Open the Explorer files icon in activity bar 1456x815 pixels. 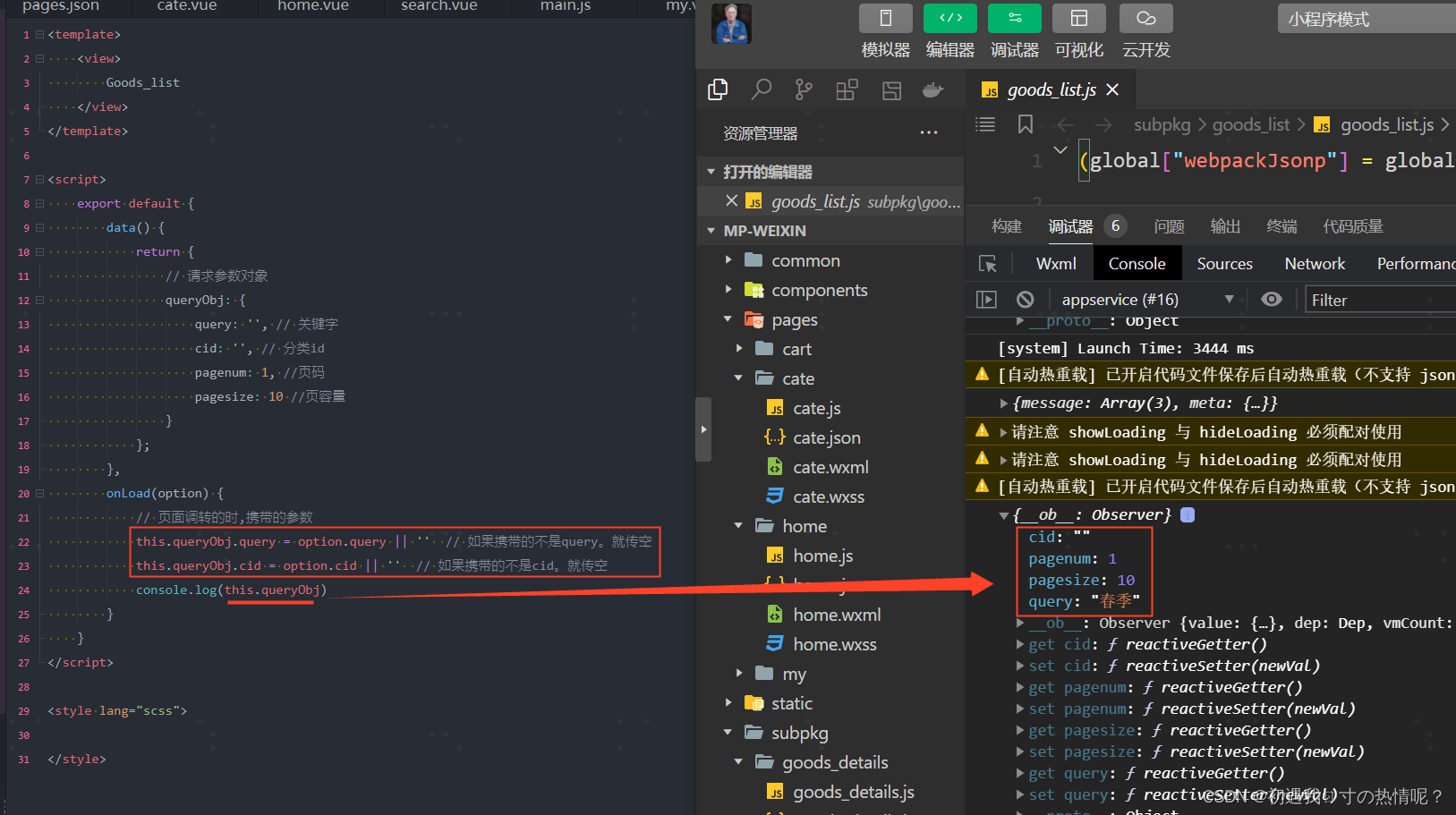718,89
